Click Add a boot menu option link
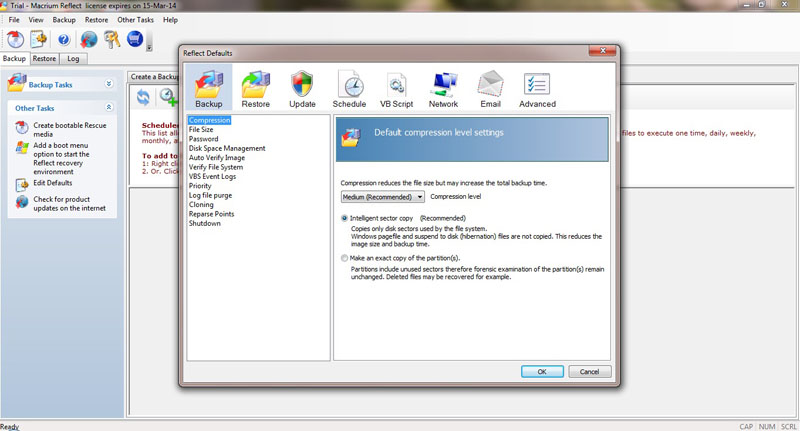The width and height of the screenshot is (800, 431). tap(61, 159)
